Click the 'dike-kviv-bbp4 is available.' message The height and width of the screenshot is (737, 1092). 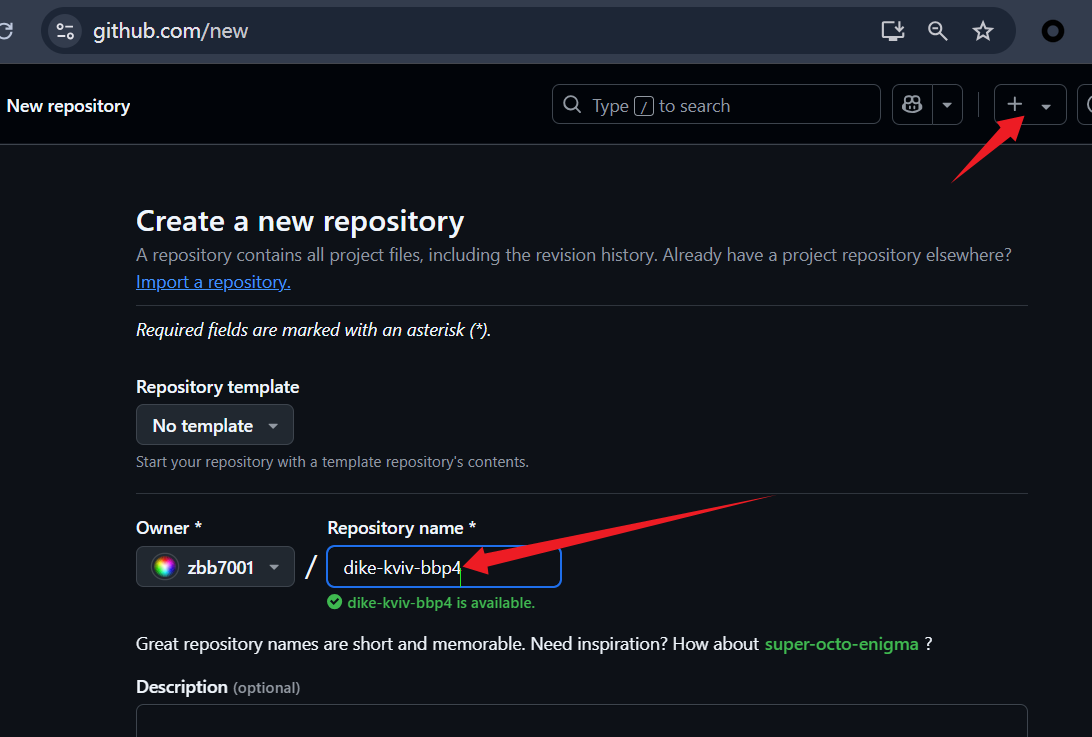click(441, 603)
